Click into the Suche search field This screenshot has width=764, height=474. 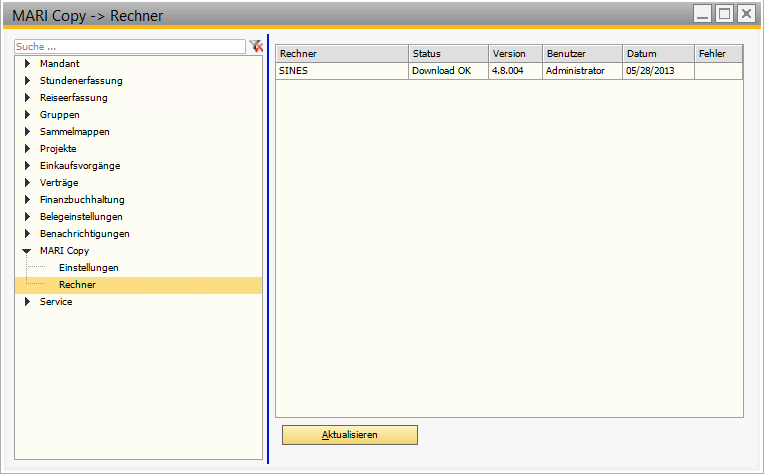click(x=130, y=46)
